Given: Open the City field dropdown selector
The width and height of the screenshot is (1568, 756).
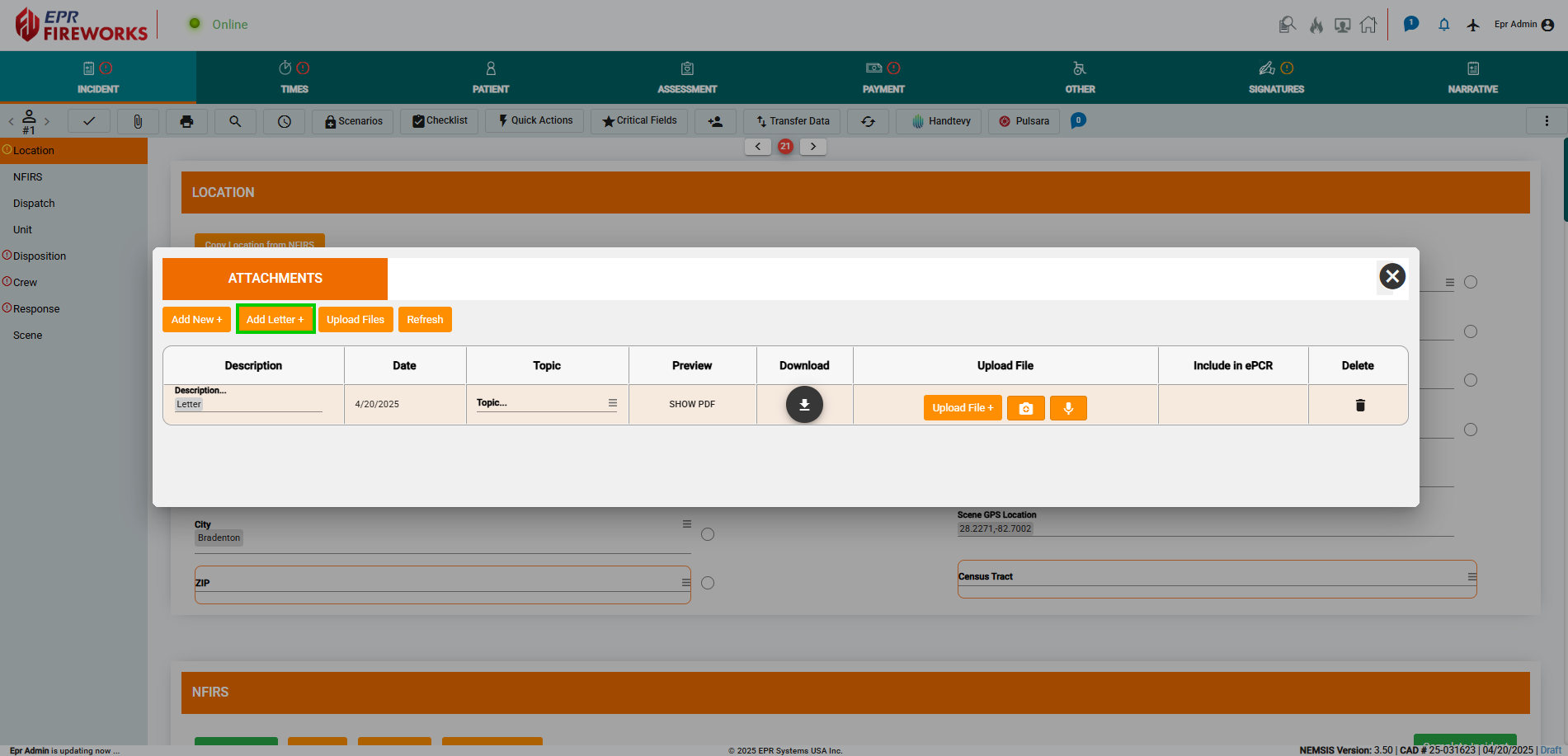Looking at the screenshot, I should (x=685, y=523).
